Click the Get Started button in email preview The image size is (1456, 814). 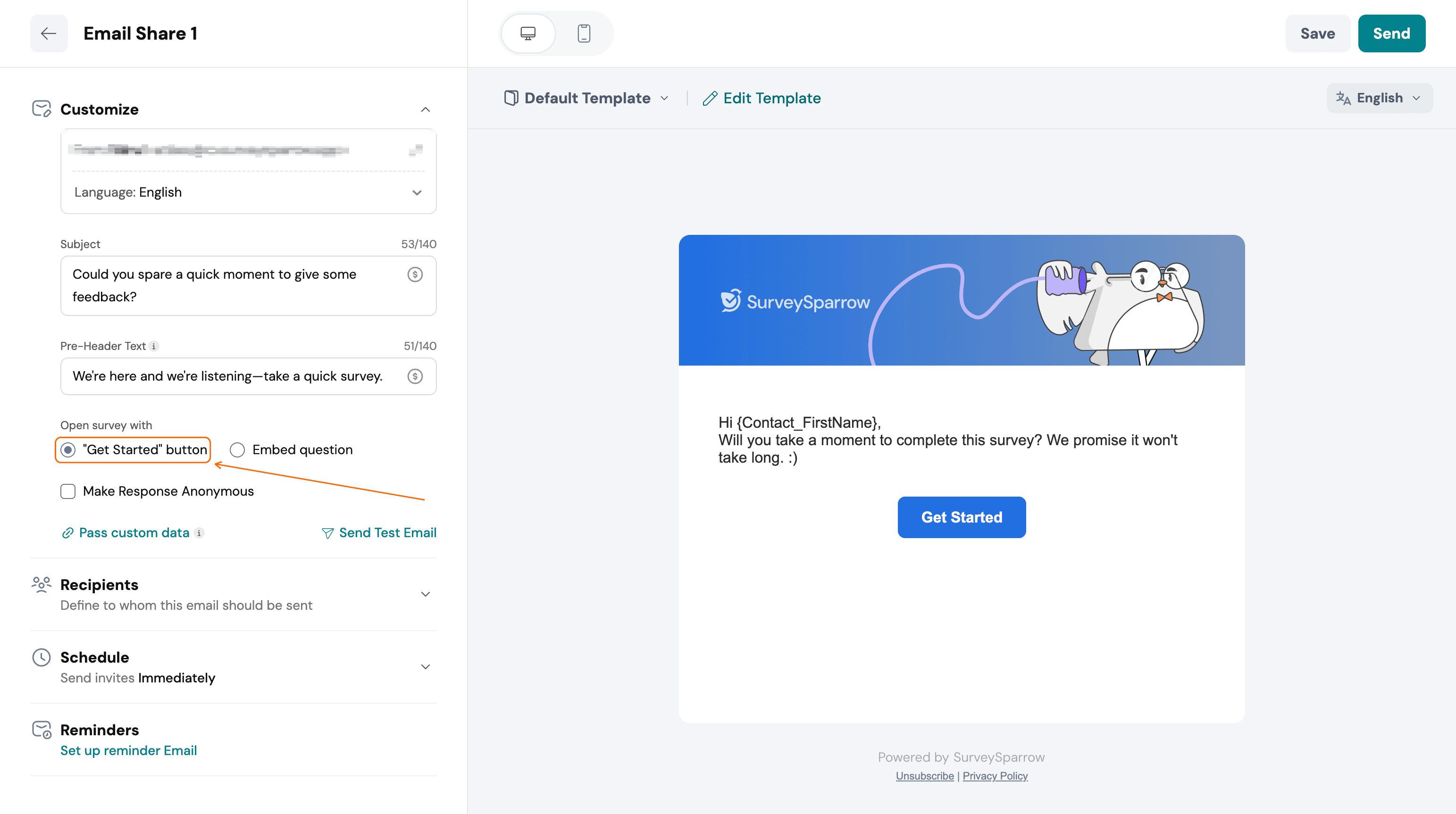click(x=962, y=517)
